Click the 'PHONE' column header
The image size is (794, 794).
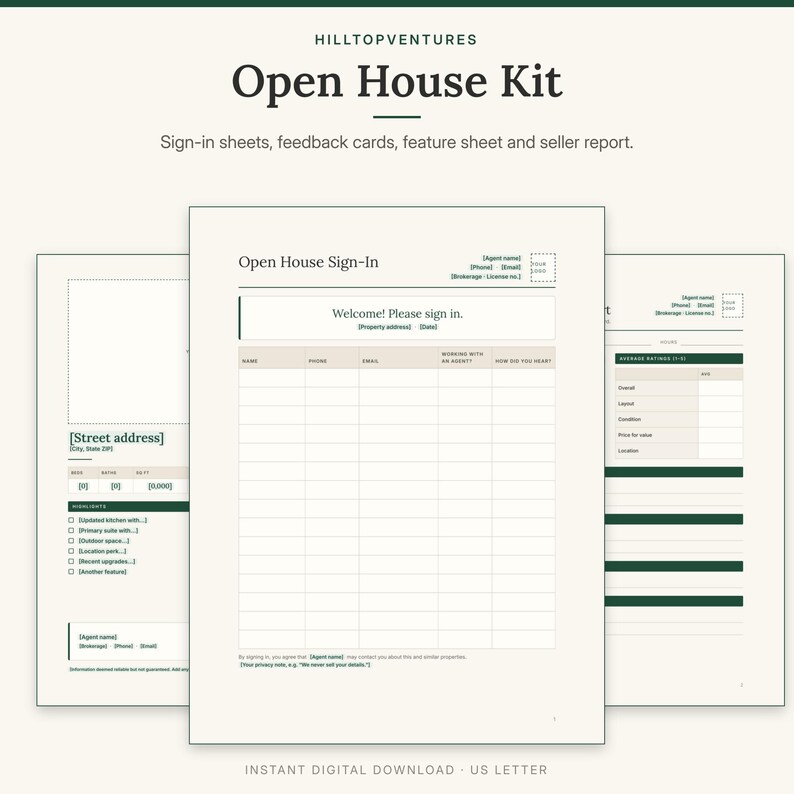coord(332,358)
